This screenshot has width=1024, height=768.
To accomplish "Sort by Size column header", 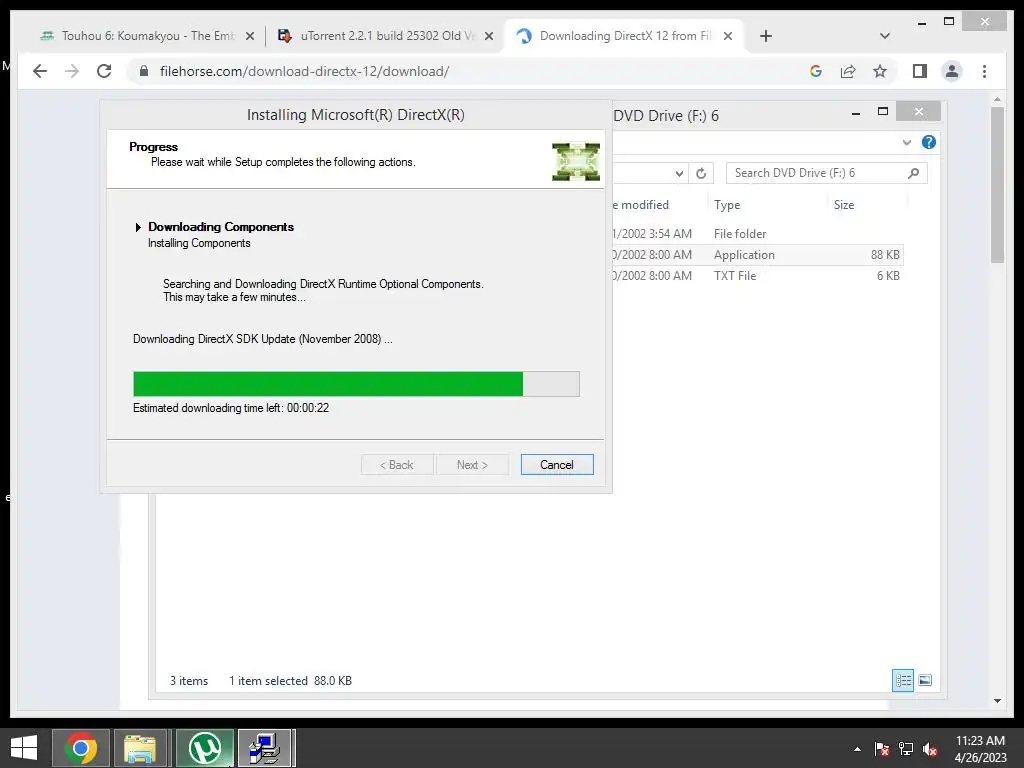I will pos(844,205).
